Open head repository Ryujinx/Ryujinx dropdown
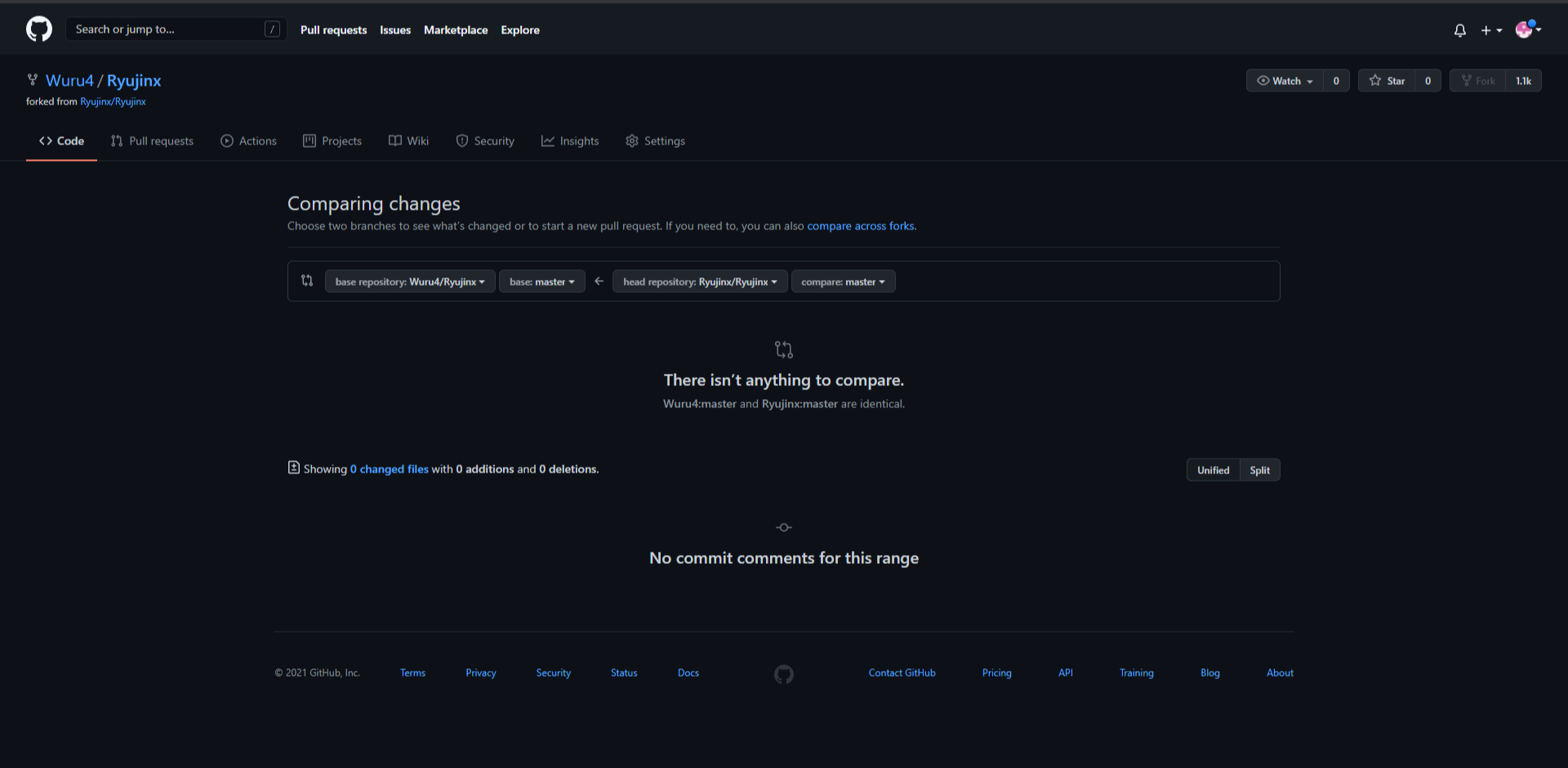Viewport: 1568px width, 768px height. [x=700, y=282]
